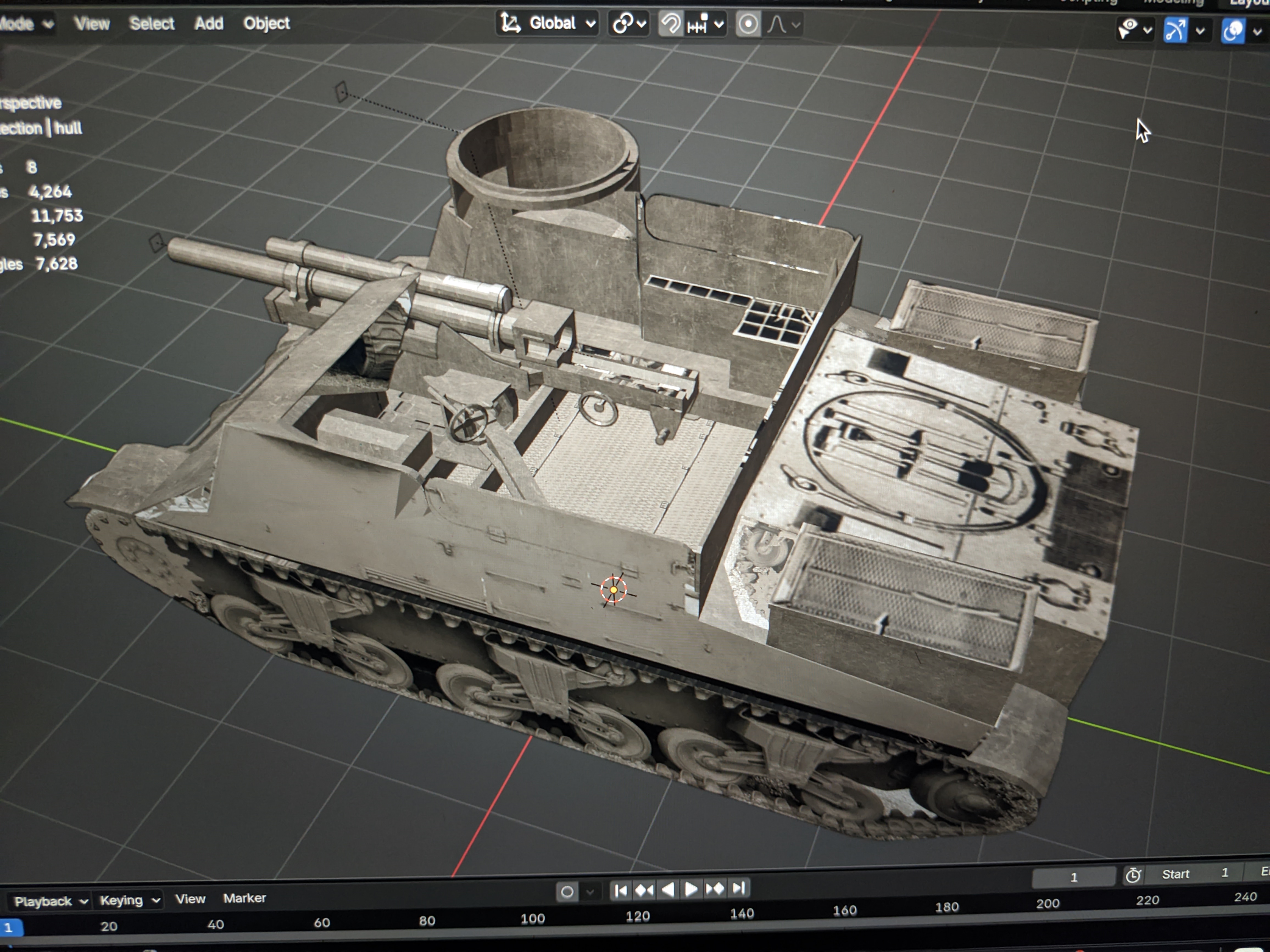
Task: Click the '7,569' statistics value
Action: click(x=55, y=240)
